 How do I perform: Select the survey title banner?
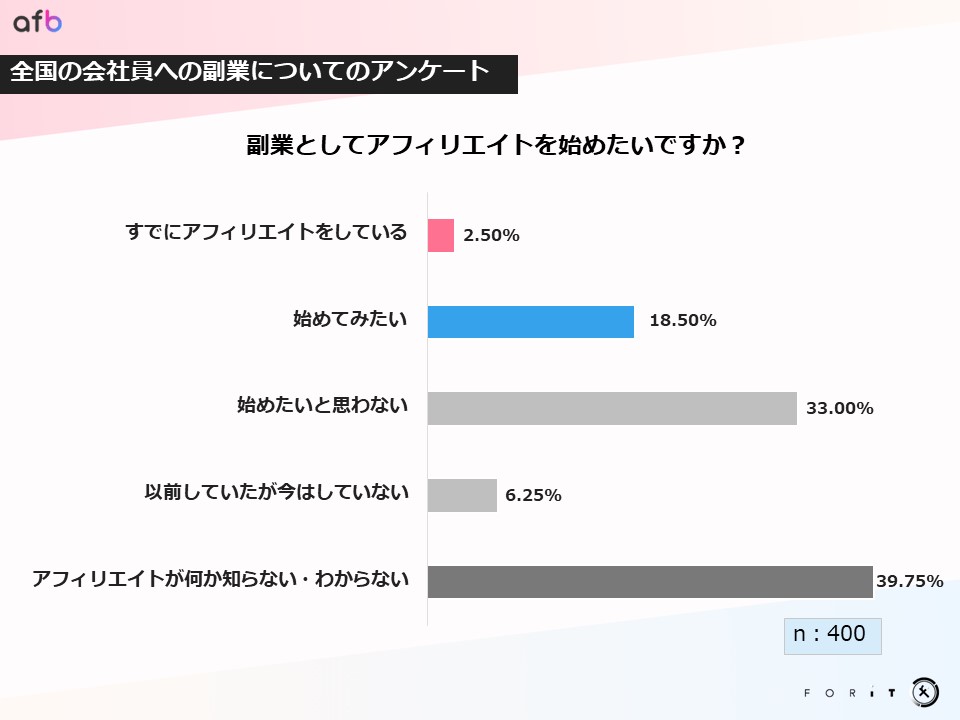coord(258,73)
